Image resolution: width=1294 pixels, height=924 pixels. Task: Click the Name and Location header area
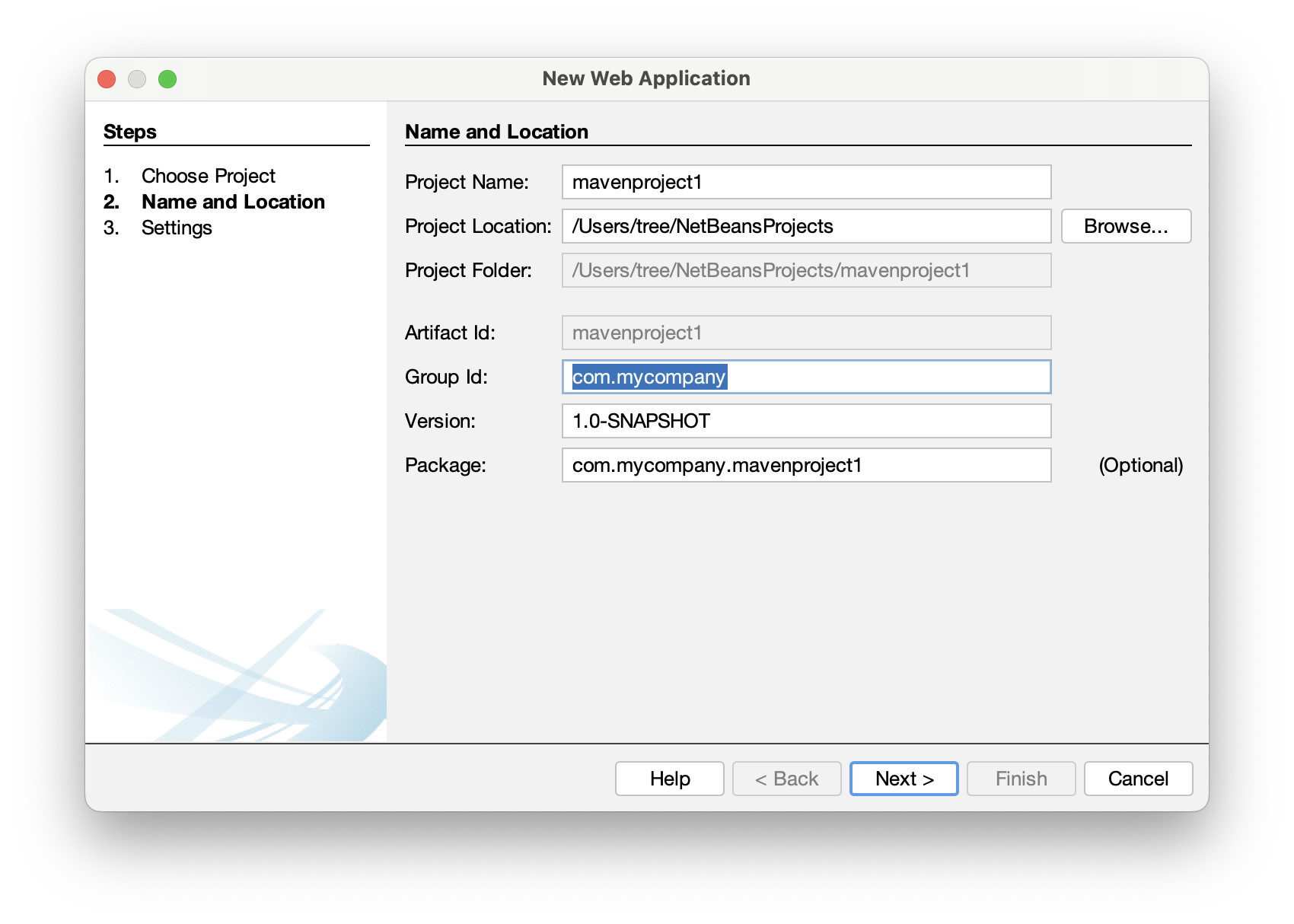click(496, 131)
